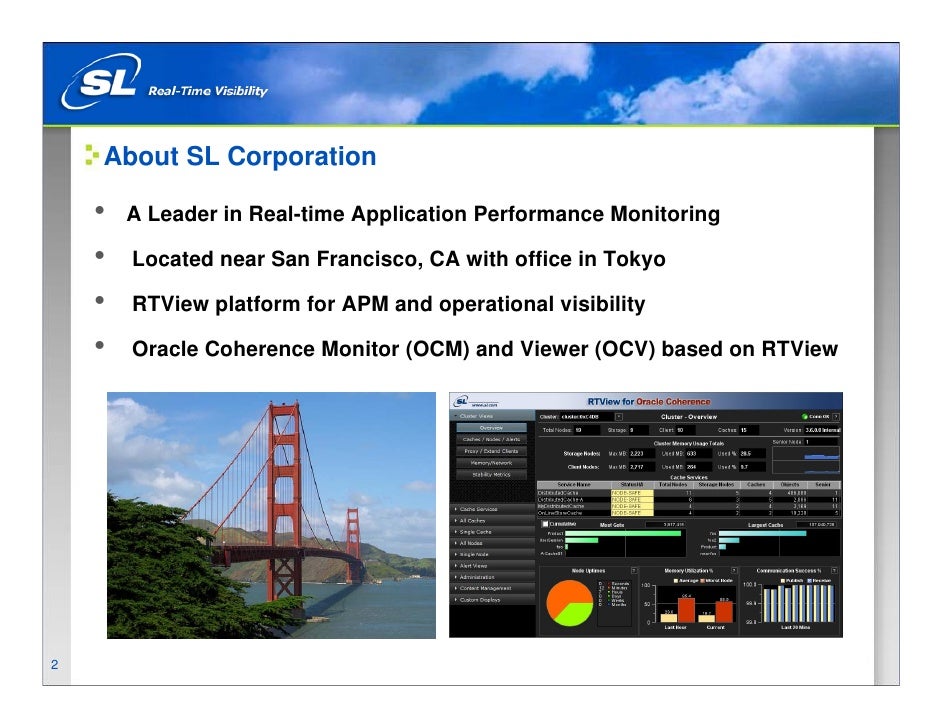Viewport: 942px width, 728px height.
Task: Click the green Conn OK status indicator
Action: (804, 417)
